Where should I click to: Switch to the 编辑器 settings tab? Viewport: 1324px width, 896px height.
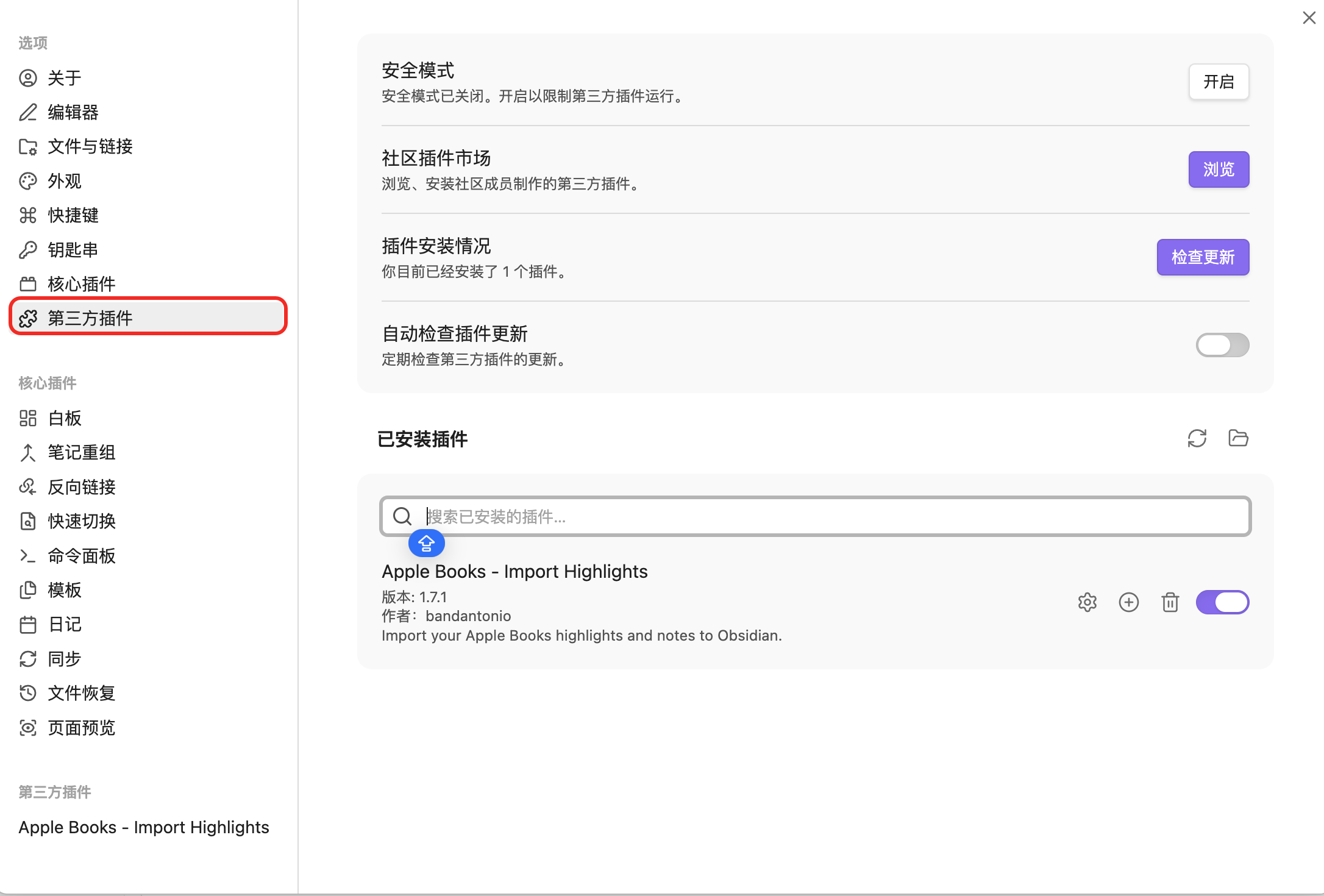(148, 112)
